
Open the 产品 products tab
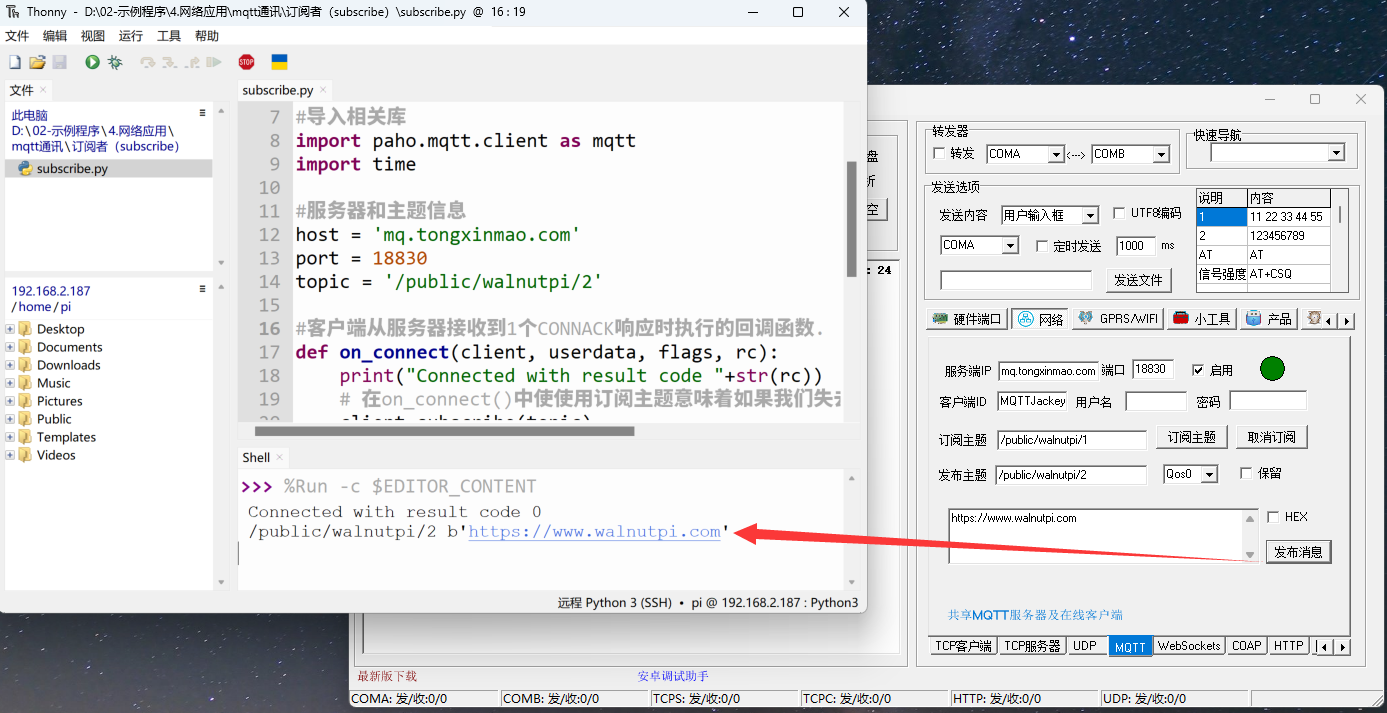[x=1269, y=319]
